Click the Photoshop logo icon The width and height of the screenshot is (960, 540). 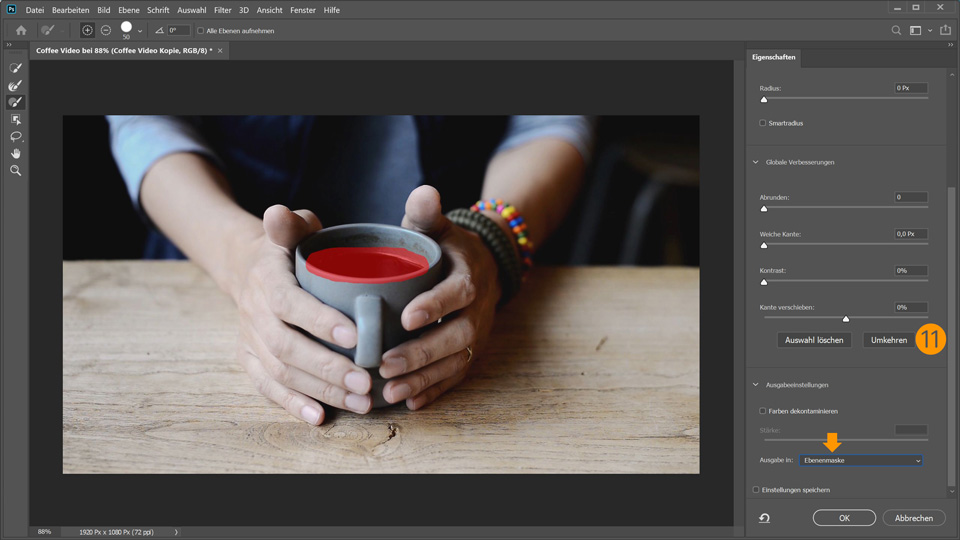(x=11, y=9)
